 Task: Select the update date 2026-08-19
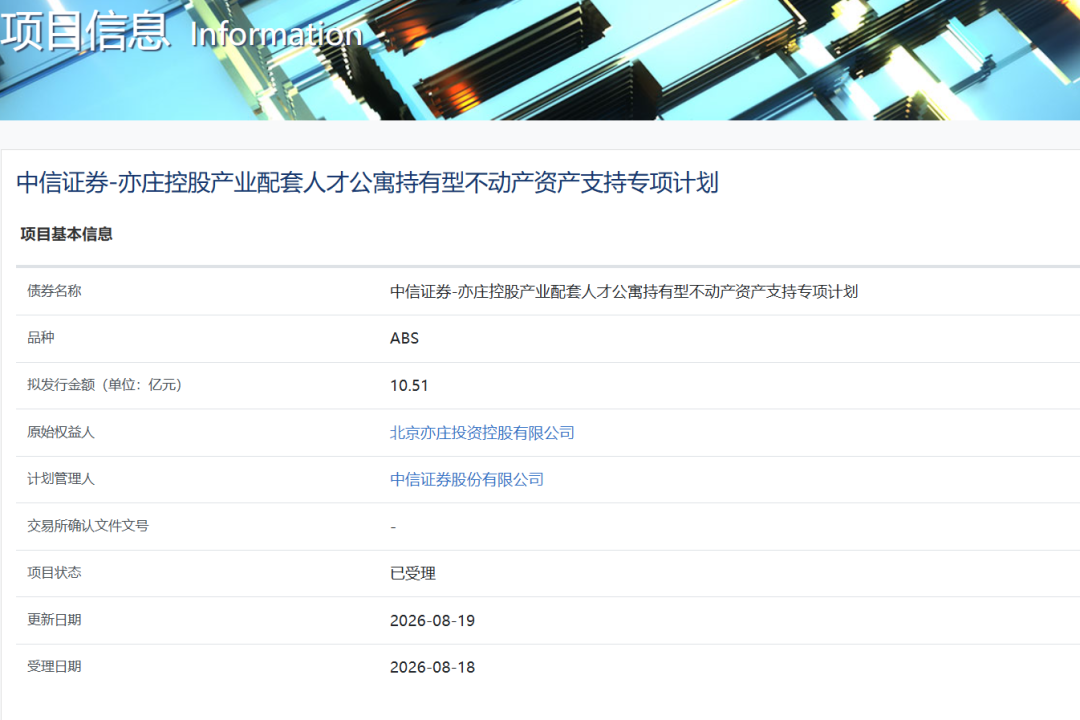point(433,621)
